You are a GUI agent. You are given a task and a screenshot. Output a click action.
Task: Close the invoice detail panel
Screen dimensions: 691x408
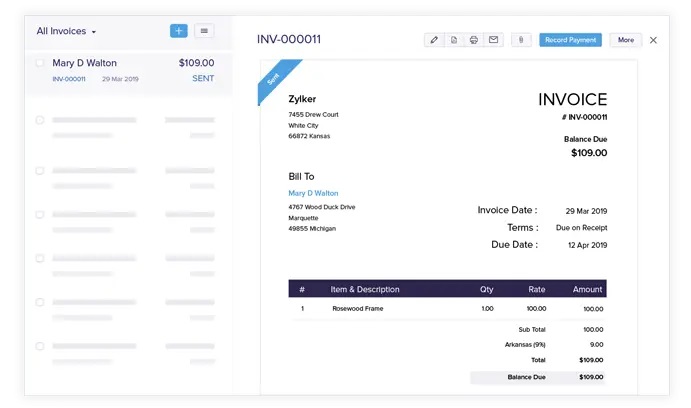pyautogui.click(x=653, y=40)
